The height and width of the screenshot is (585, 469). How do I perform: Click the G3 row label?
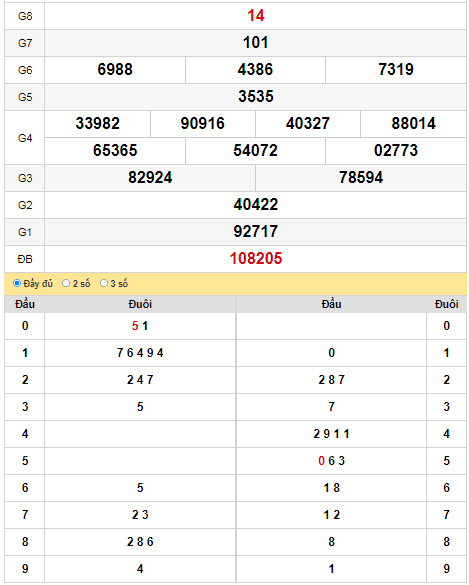[x=25, y=178]
